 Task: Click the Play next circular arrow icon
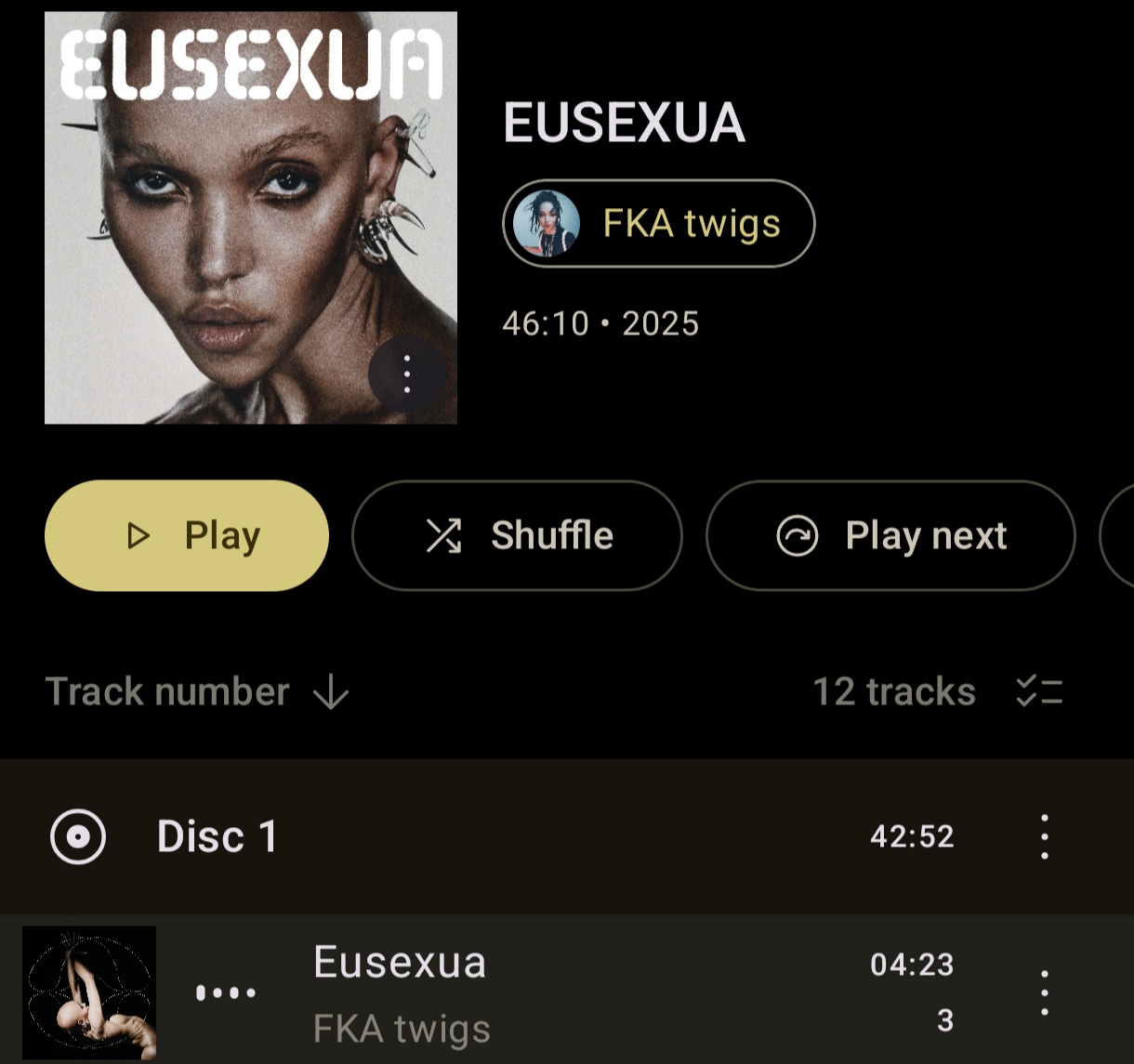pos(797,535)
